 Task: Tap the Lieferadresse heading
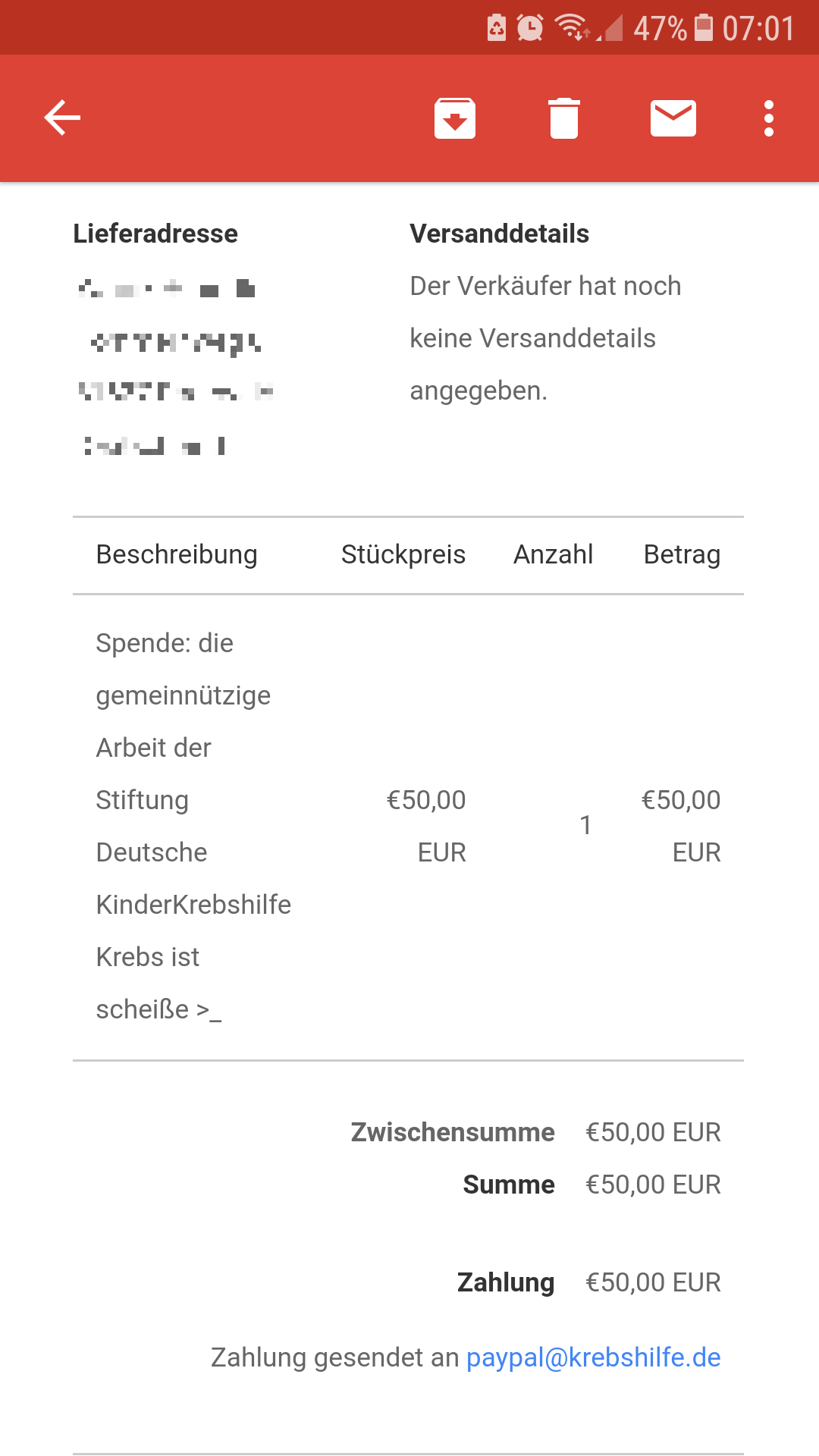(x=155, y=234)
